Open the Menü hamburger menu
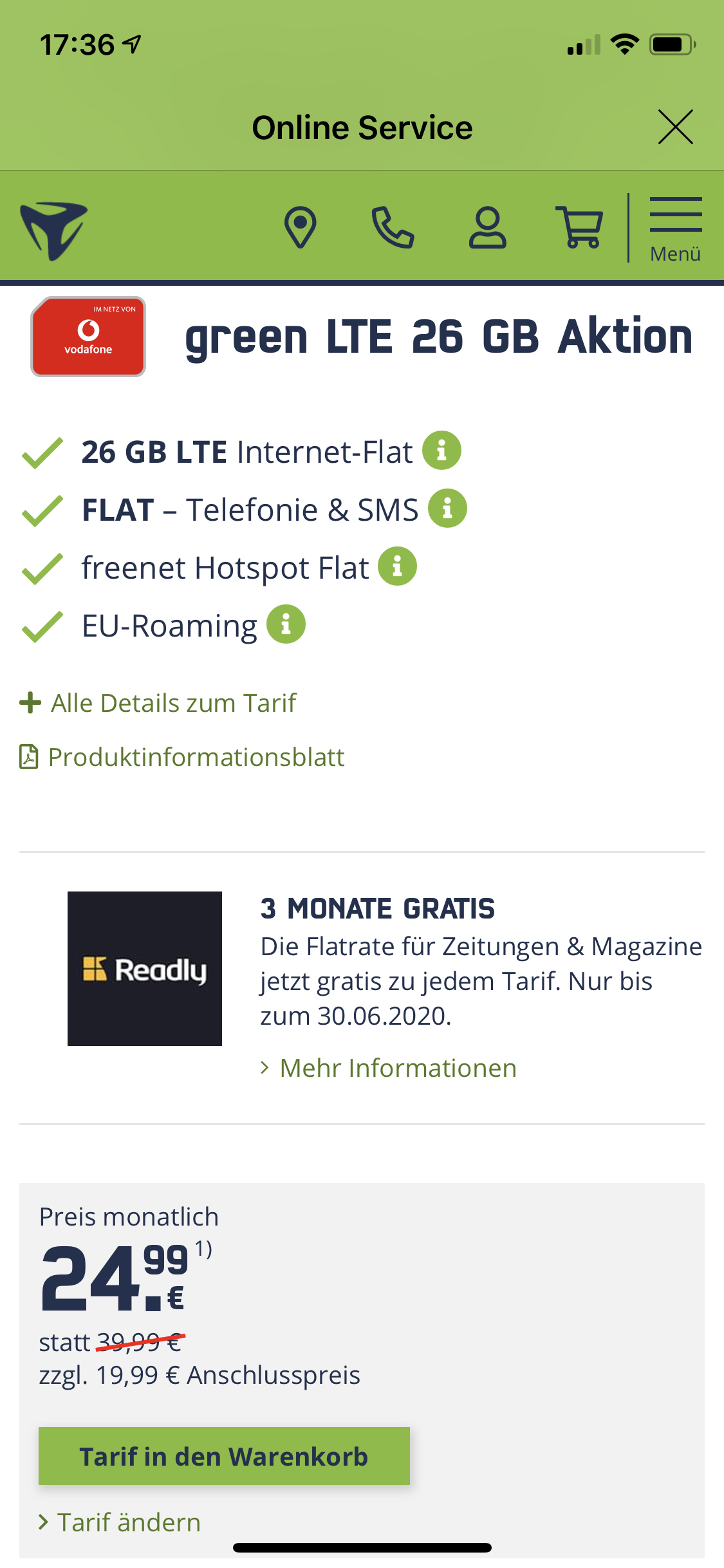Viewport: 724px width, 1568px height. tap(675, 229)
